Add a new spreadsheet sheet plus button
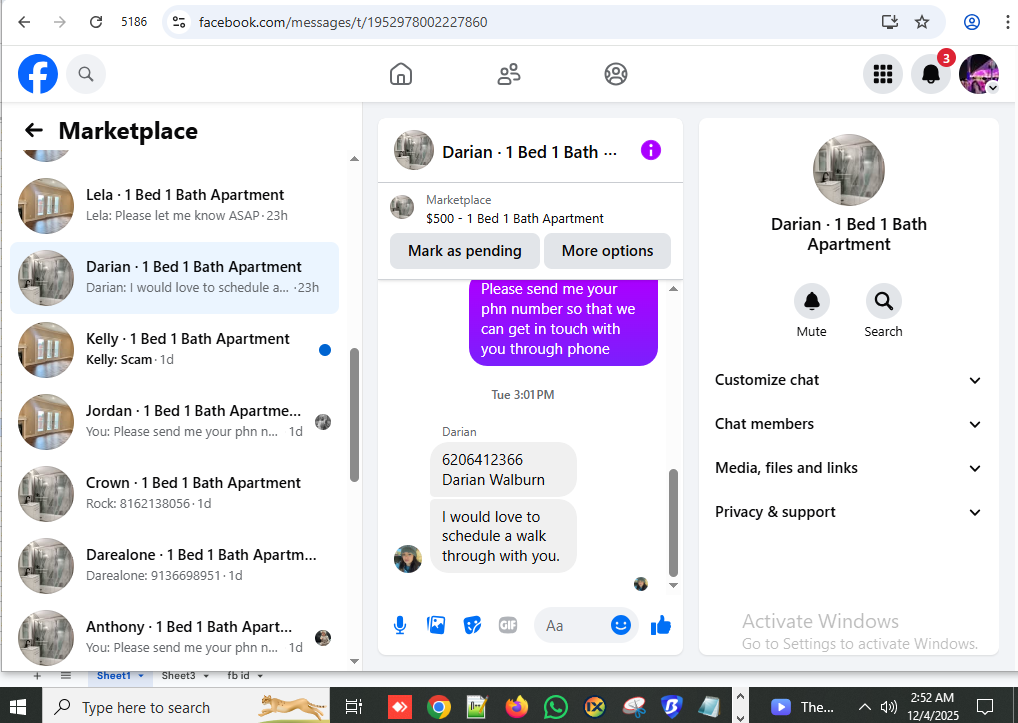The width and height of the screenshot is (1018, 723). (x=37, y=676)
